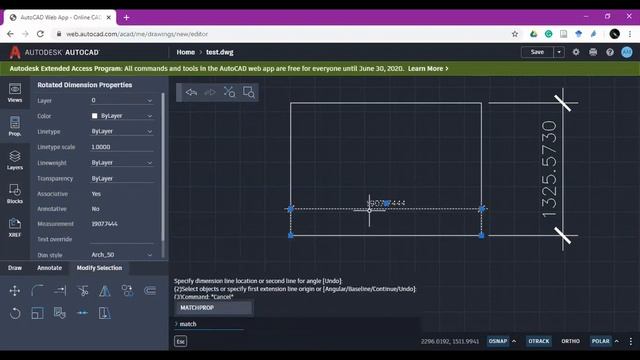This screenshot has height=360, width=640.
Task: Open the settings gear in header
Action: coord(576,52)
